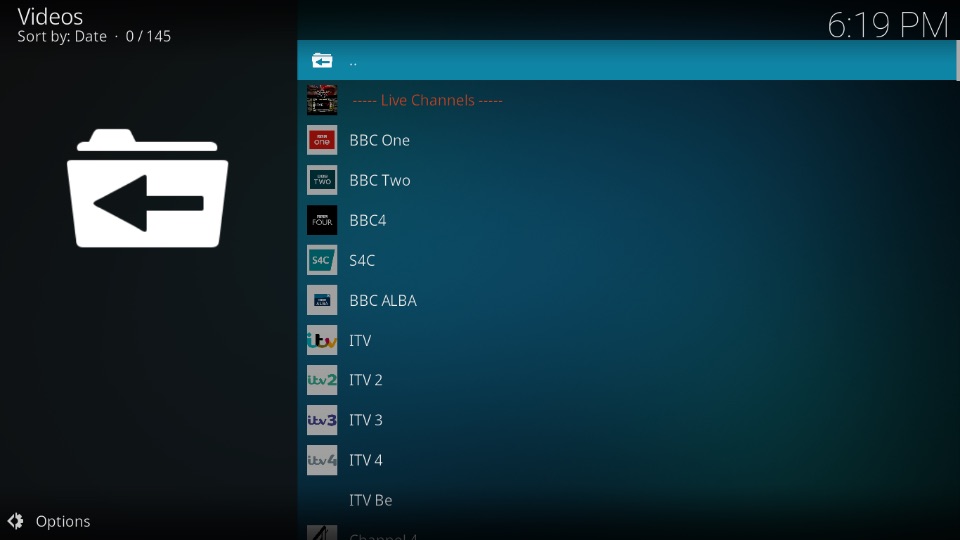The width and height of the screenshot is (960, 540).
Task: Select the '----- Live Channels -----' heading
Action: (x=427, y=100)
